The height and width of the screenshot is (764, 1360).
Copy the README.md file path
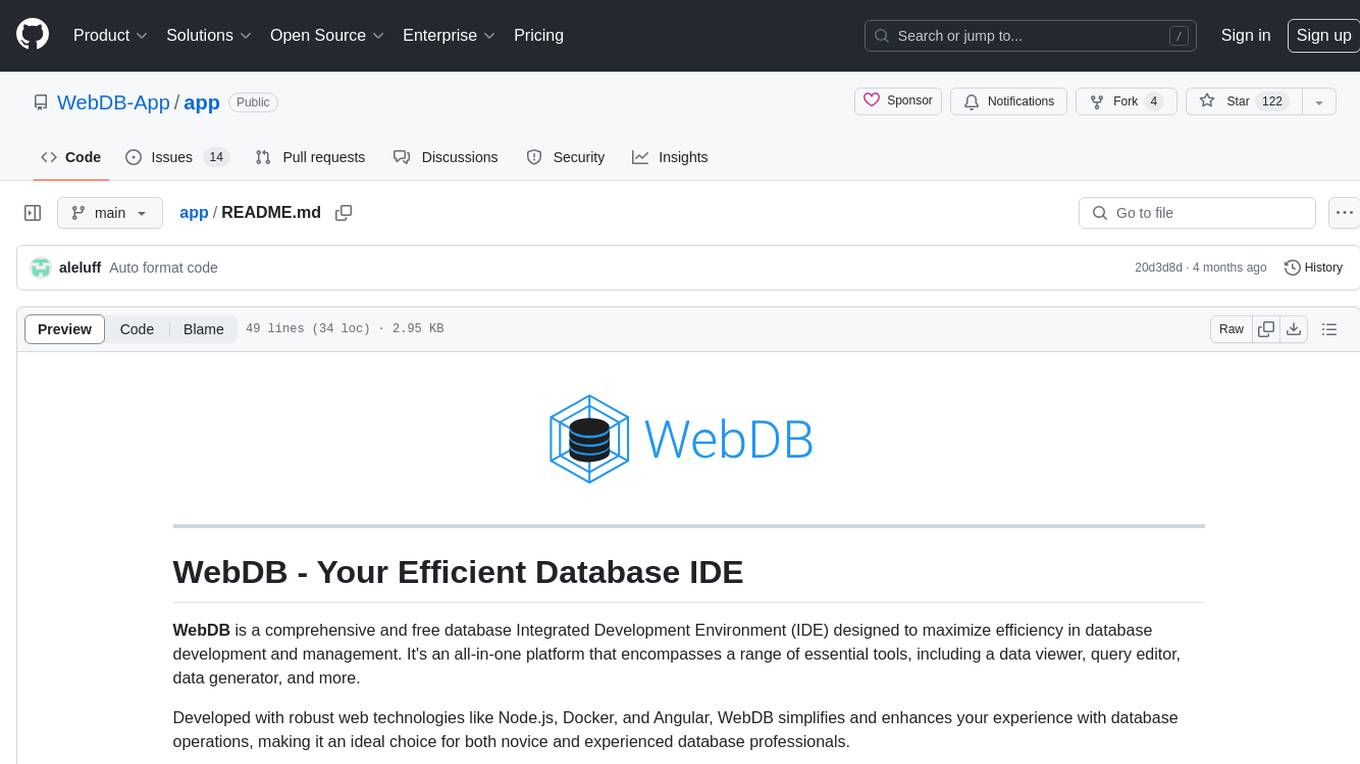point(343,213)
